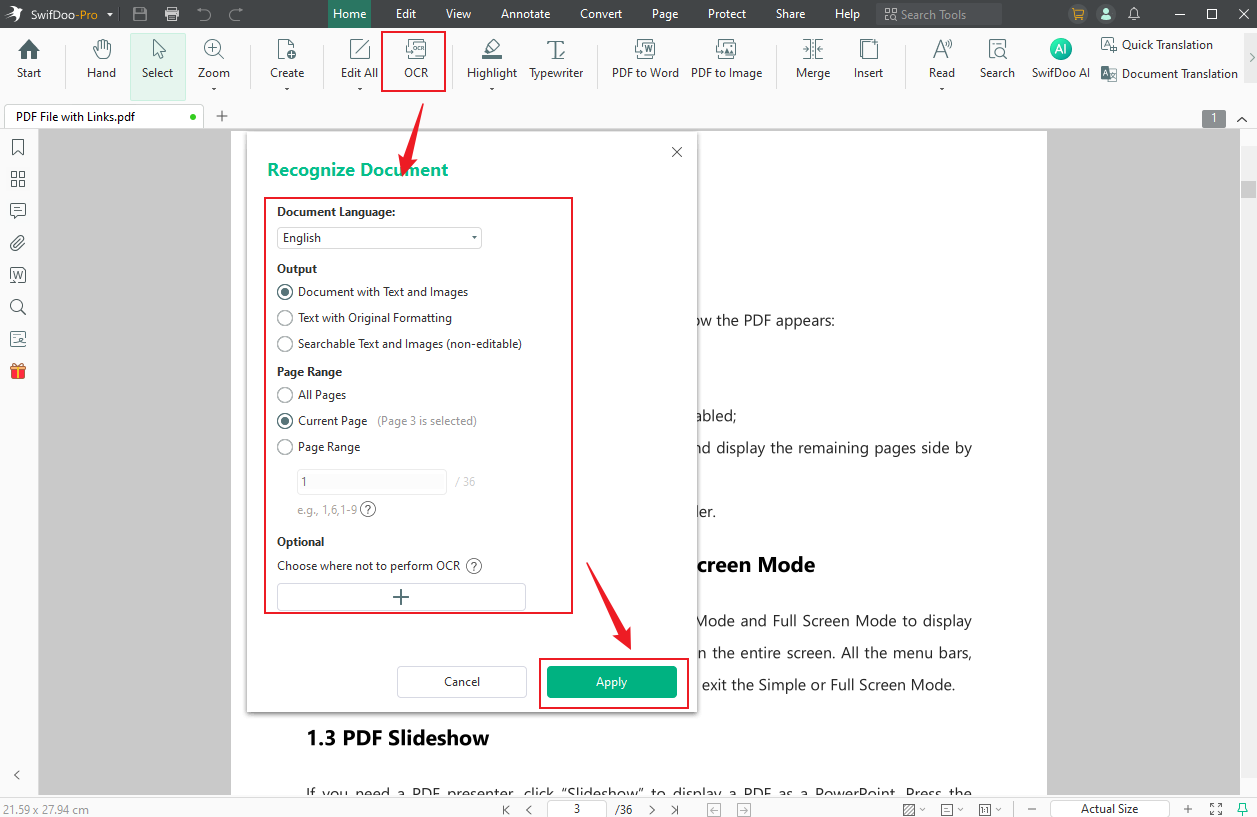
Task: Open the Protect menu
Action: [726, 13]
